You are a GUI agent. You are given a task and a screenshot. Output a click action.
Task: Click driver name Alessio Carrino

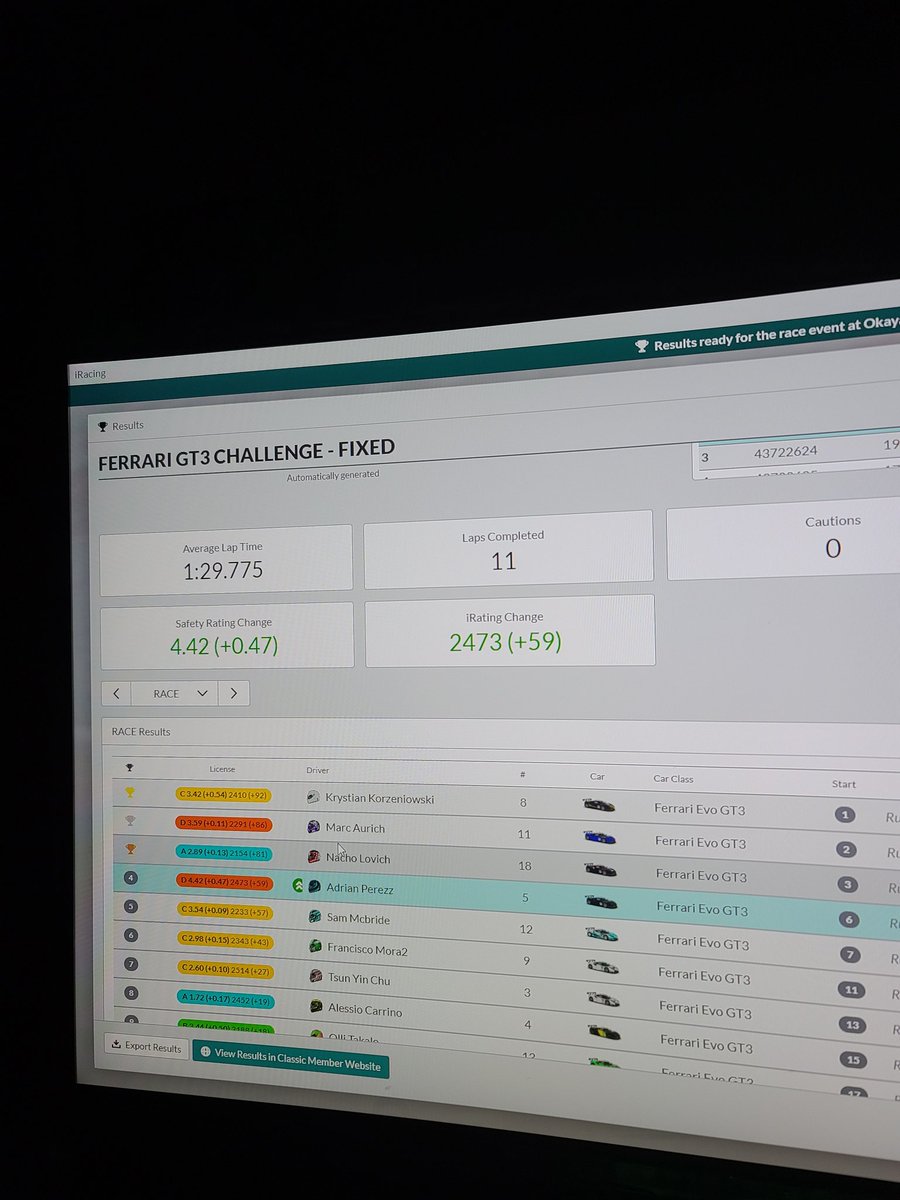point(366,1010)
